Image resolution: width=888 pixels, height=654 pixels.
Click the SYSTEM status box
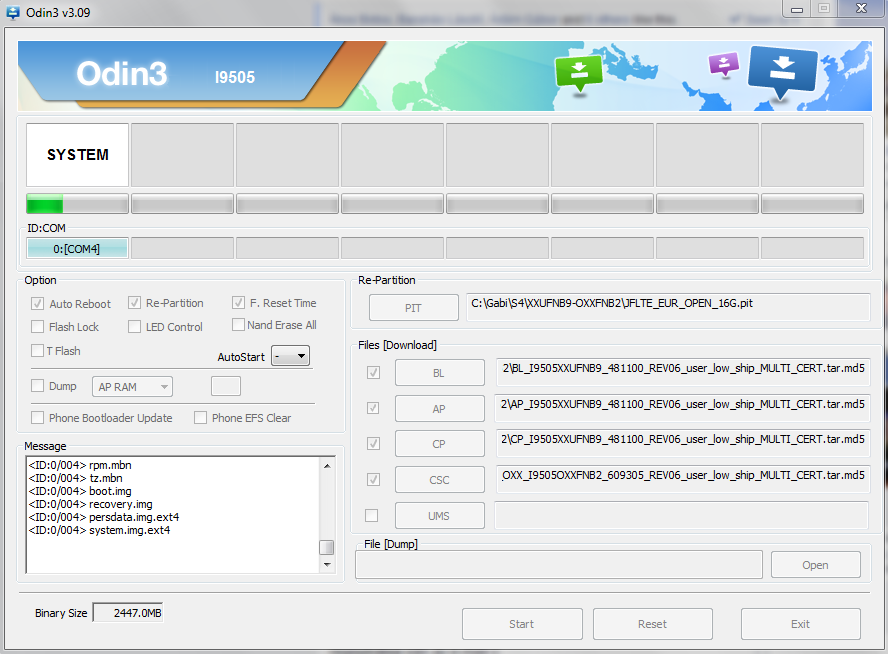click(78, 155)
